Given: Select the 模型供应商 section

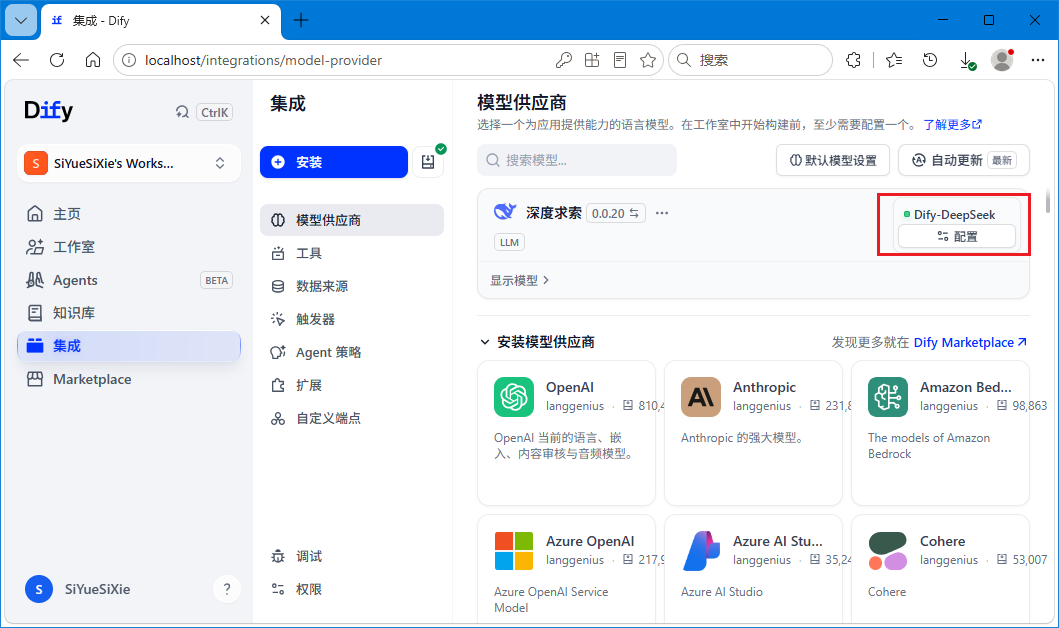Looking at the screenshot, I should click(x=352, y=220).
